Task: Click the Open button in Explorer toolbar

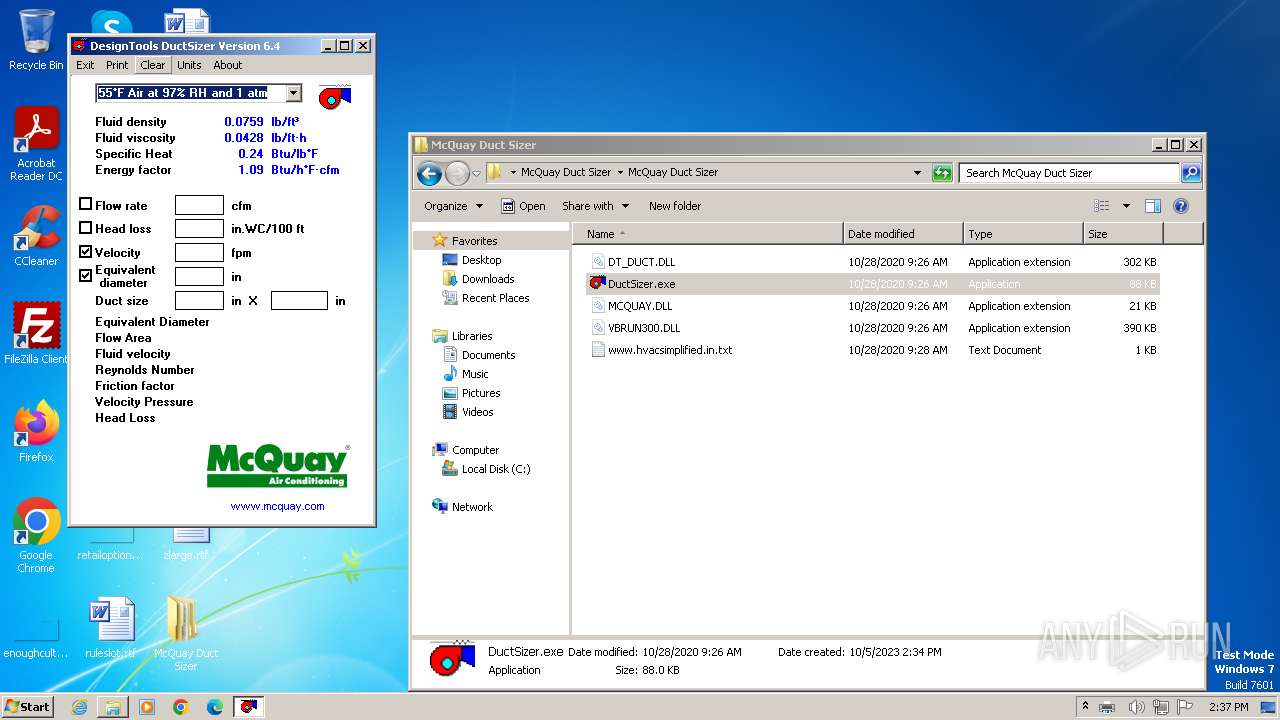Action: coord(523,206)
